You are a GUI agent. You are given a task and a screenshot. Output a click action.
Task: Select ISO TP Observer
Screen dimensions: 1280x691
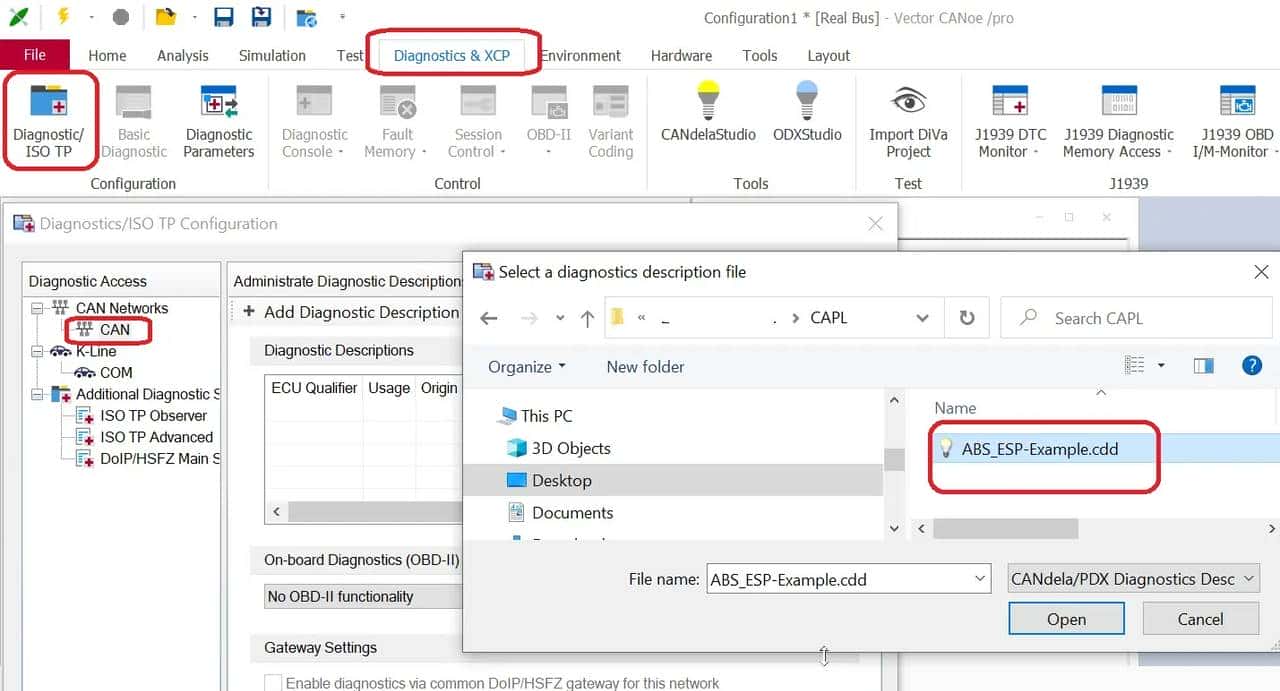(153, 415)
